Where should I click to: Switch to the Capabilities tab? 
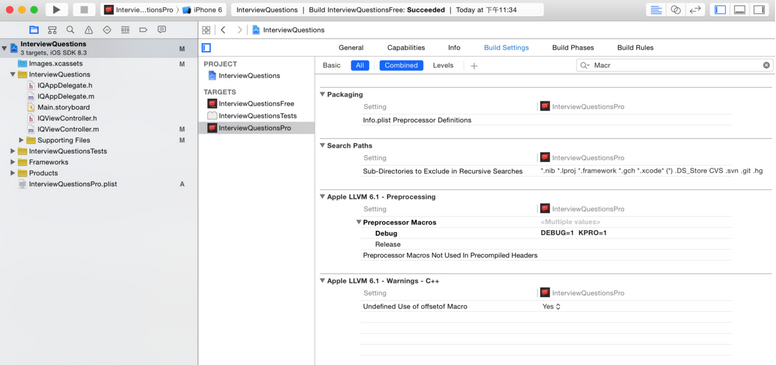(406, 47)
